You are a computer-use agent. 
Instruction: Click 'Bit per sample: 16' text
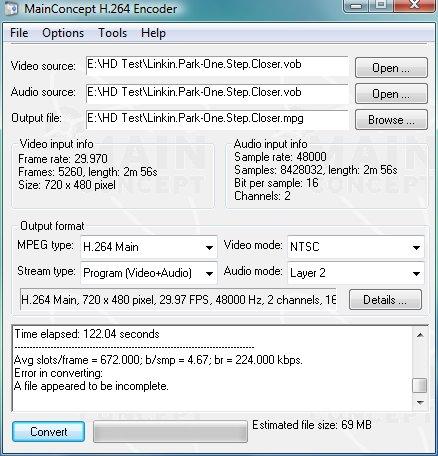coord(276,183)
